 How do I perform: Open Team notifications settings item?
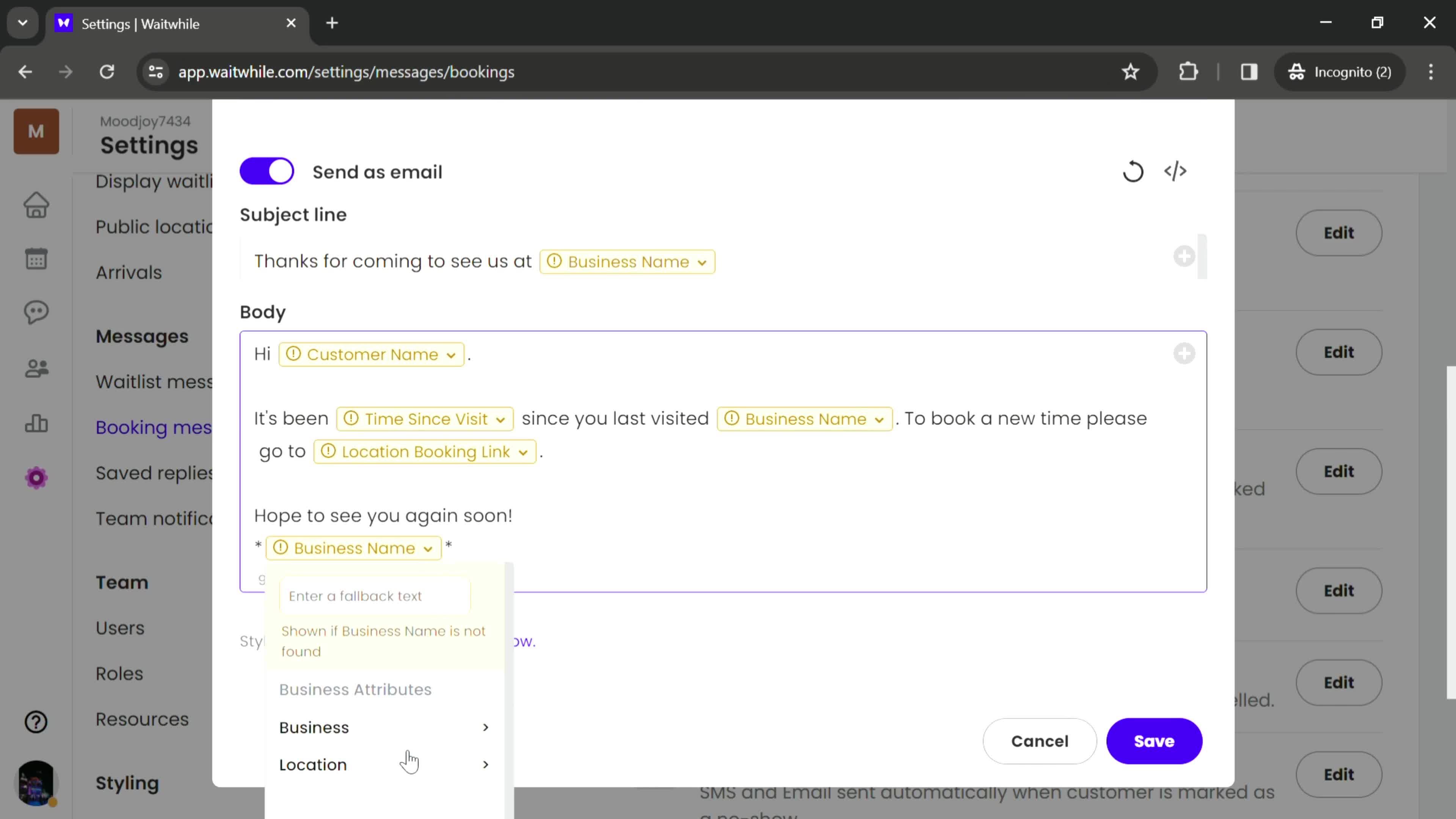154,519
